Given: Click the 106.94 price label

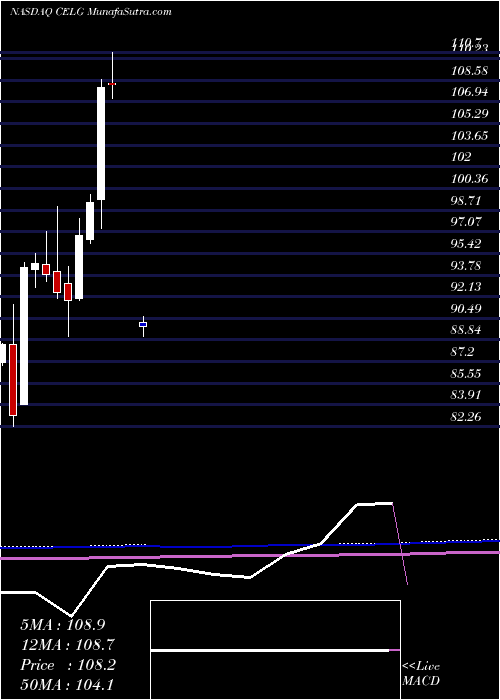Looking at the screenshot, I should [470, 92].
